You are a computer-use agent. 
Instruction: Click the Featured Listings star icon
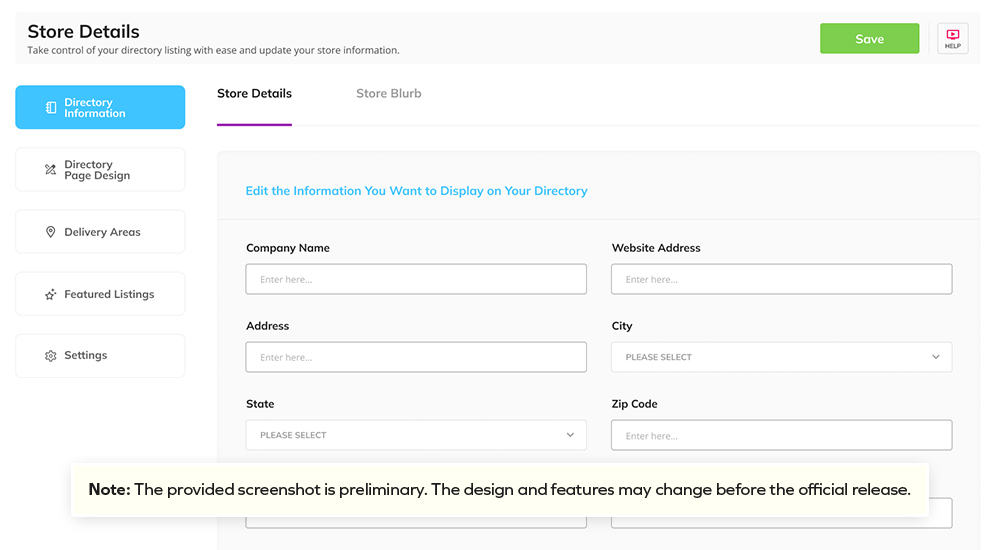pos(50,294)
